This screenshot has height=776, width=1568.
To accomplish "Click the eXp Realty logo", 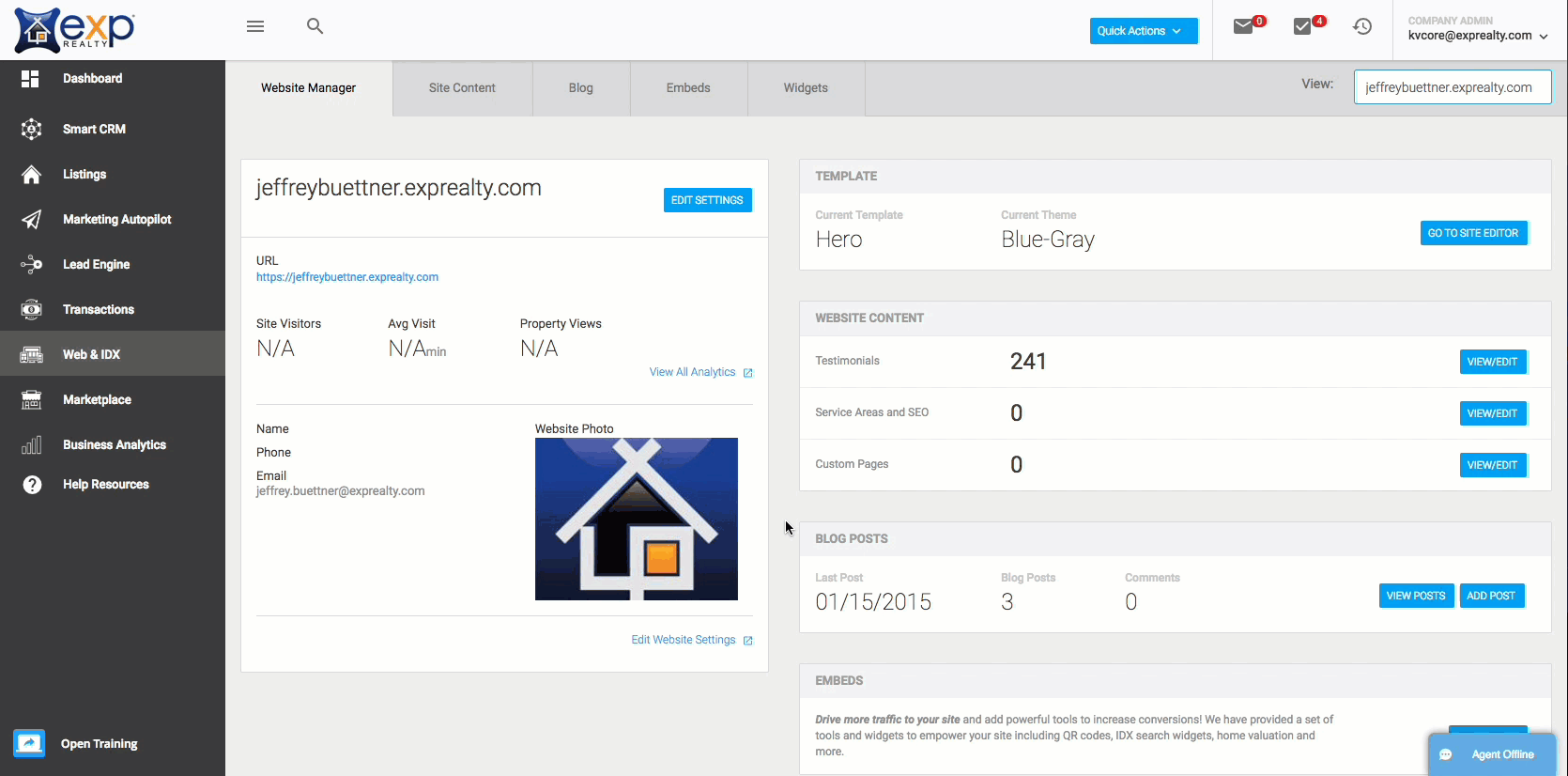I will coord(74,29).
